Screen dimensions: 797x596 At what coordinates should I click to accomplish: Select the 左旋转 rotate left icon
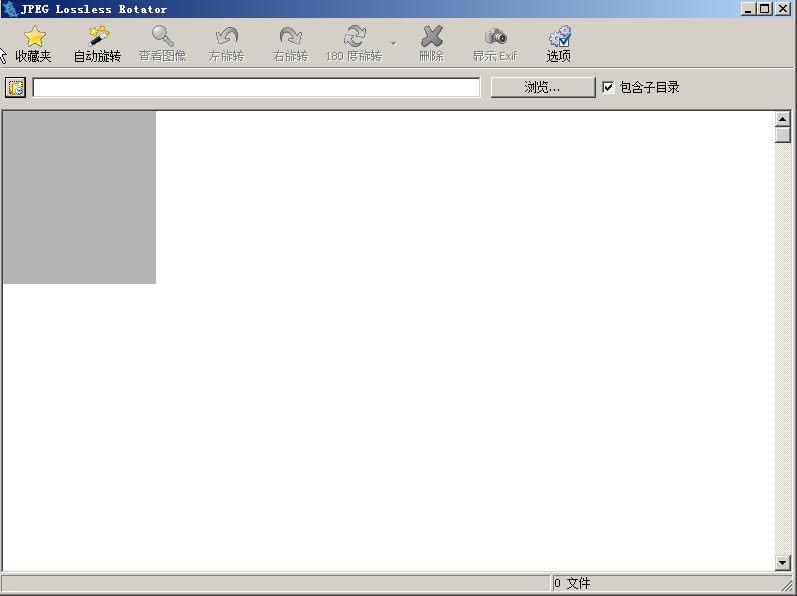(227, 36)
